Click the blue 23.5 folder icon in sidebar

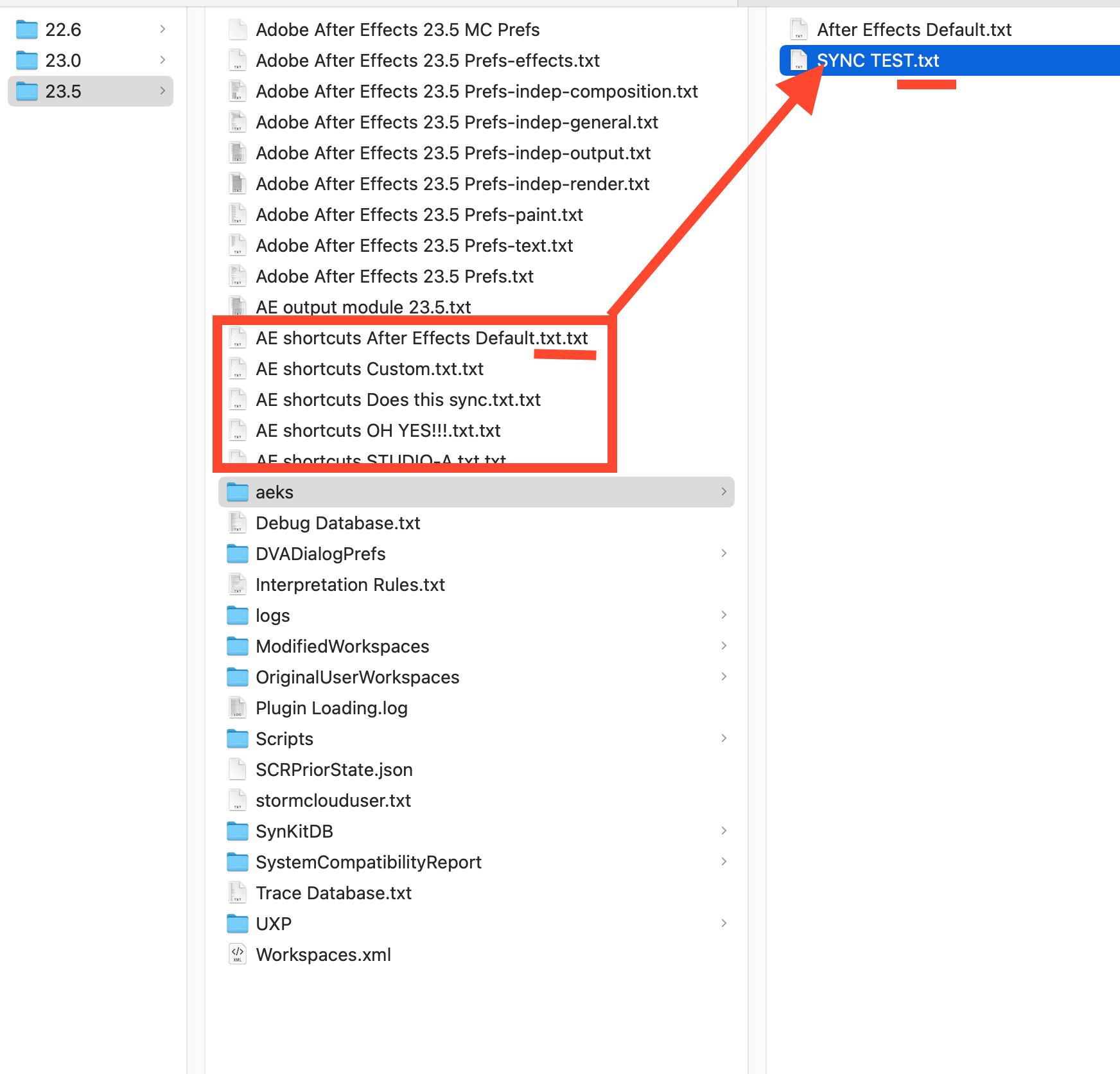click(x=27, y=91)
